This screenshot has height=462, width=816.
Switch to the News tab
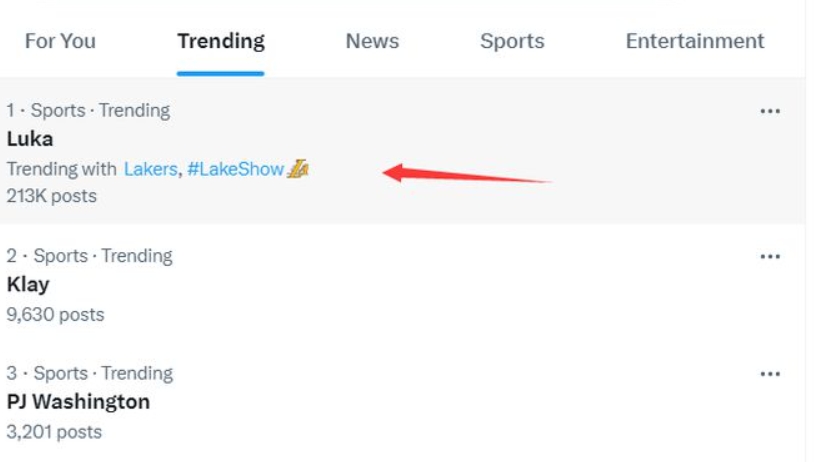(x=372, y=41)
